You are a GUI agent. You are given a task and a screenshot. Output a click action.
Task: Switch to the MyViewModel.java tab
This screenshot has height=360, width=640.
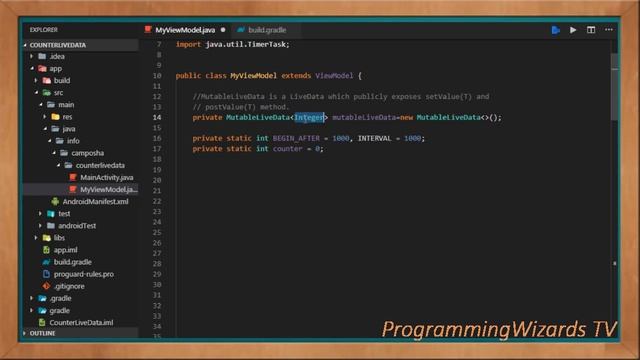[x=185, y=30]
